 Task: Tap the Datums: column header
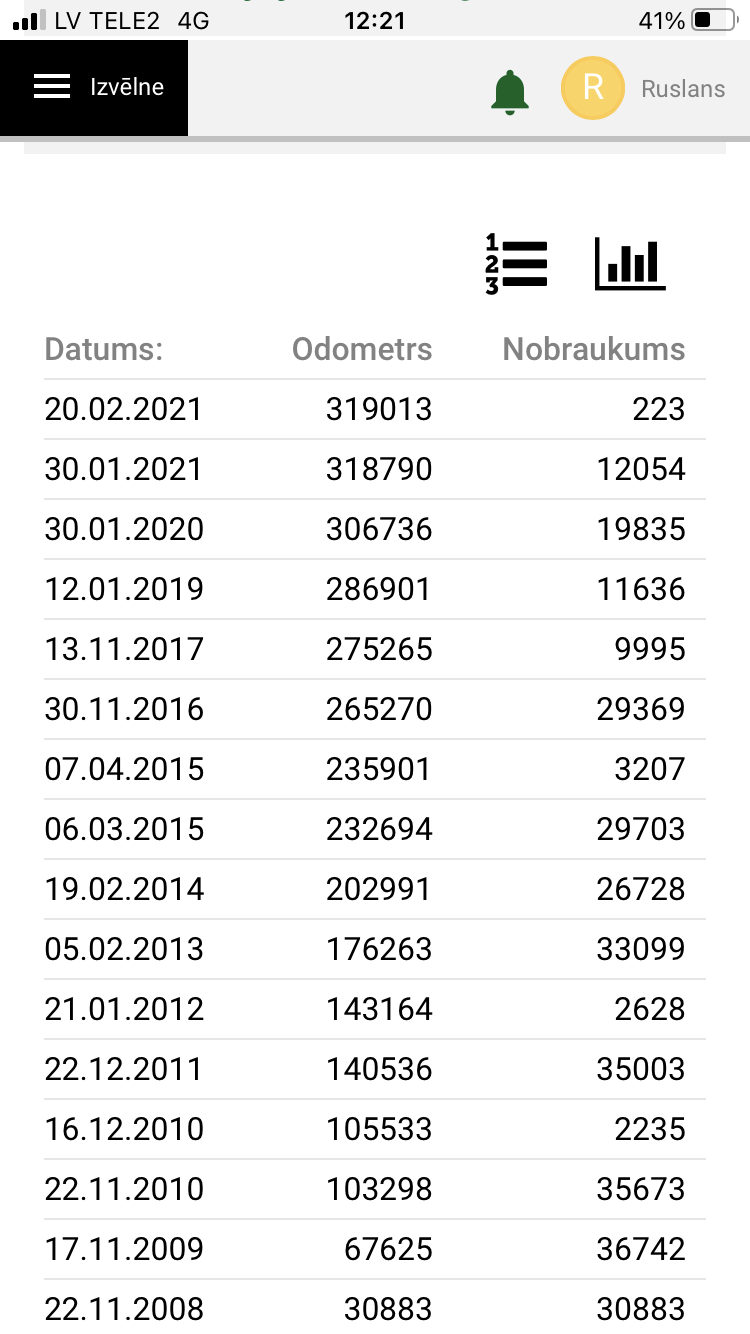pyautogui.click(x=104, y=349)
